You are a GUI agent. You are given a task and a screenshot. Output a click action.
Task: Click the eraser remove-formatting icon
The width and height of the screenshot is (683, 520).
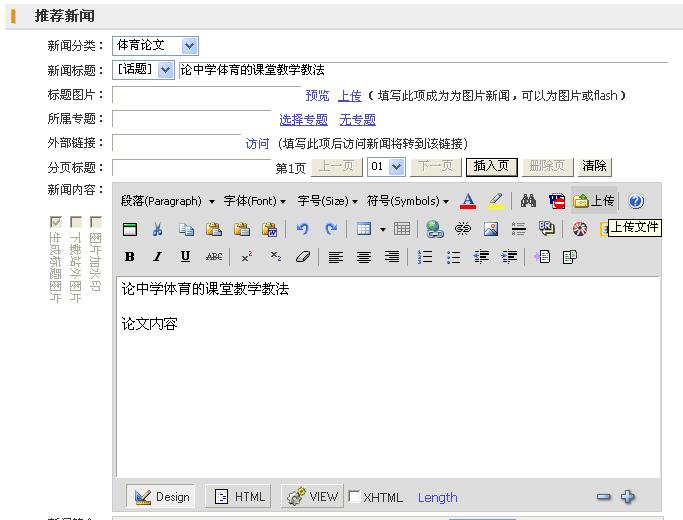(303, 257)
